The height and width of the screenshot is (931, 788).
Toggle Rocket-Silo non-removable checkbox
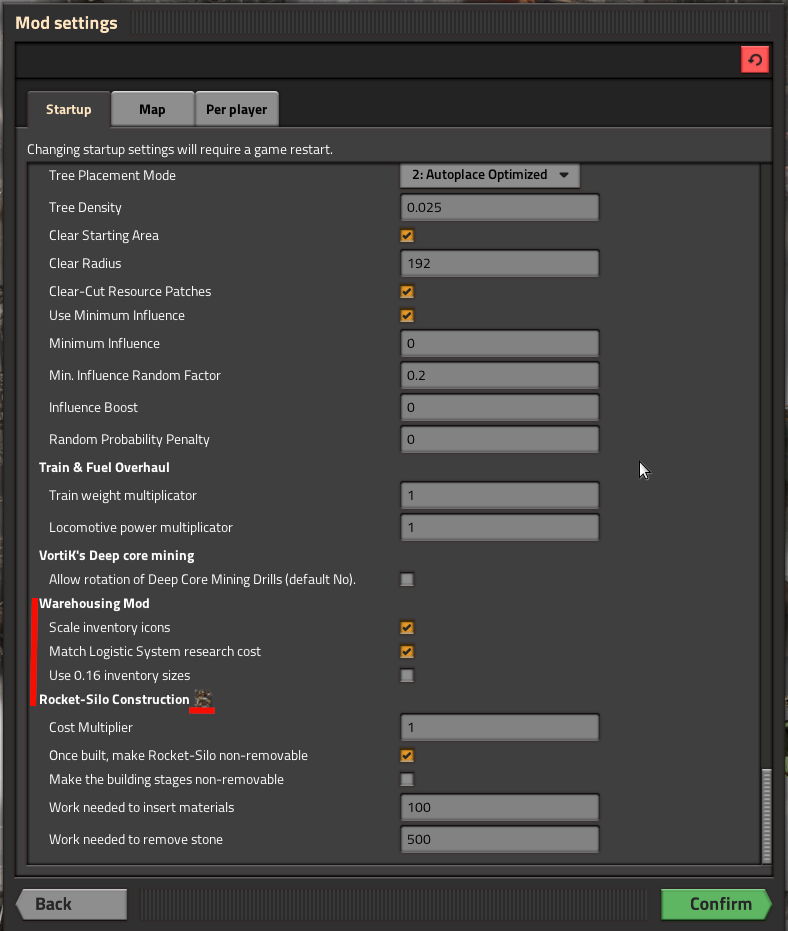[407, 756]
